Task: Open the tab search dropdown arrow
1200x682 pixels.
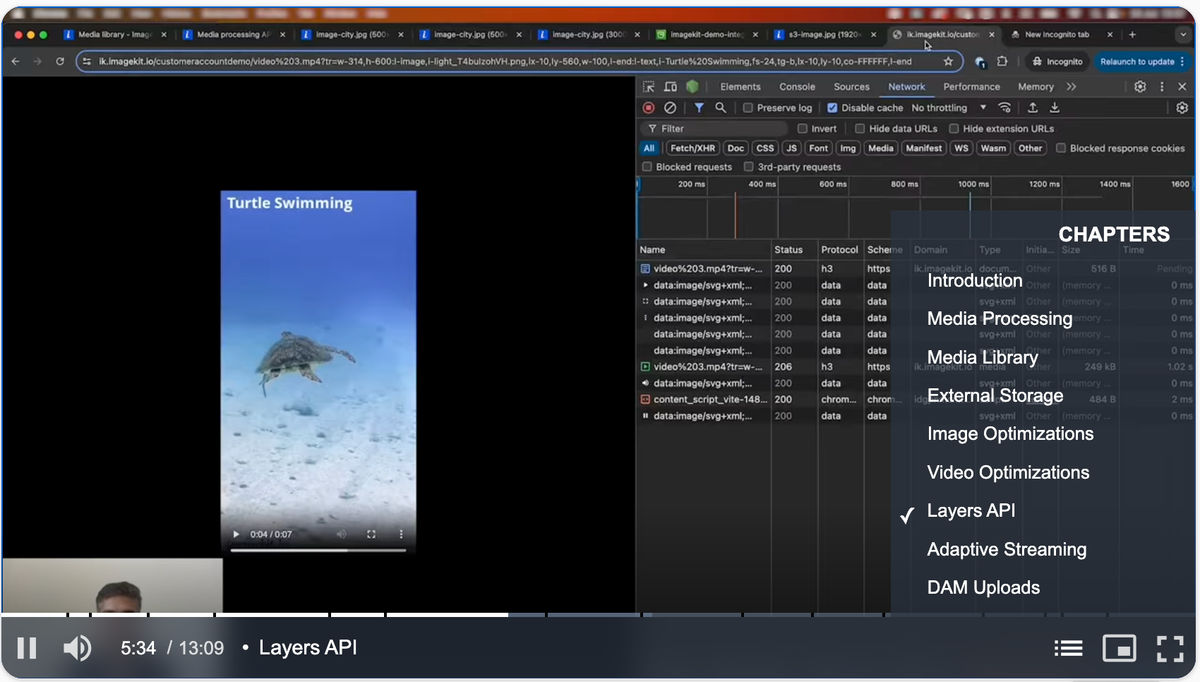Action: 1184,34
